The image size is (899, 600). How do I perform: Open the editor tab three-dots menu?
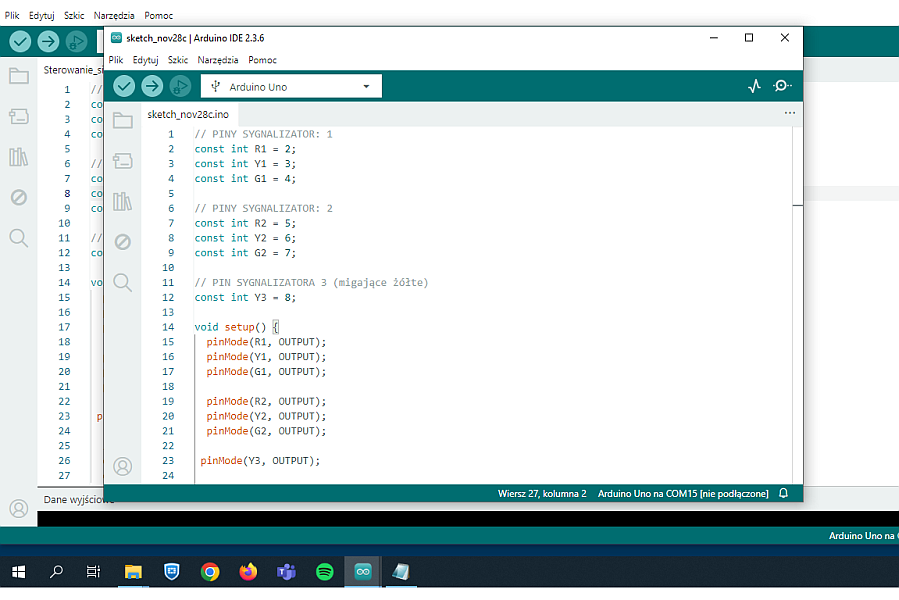tap(790, 114)
